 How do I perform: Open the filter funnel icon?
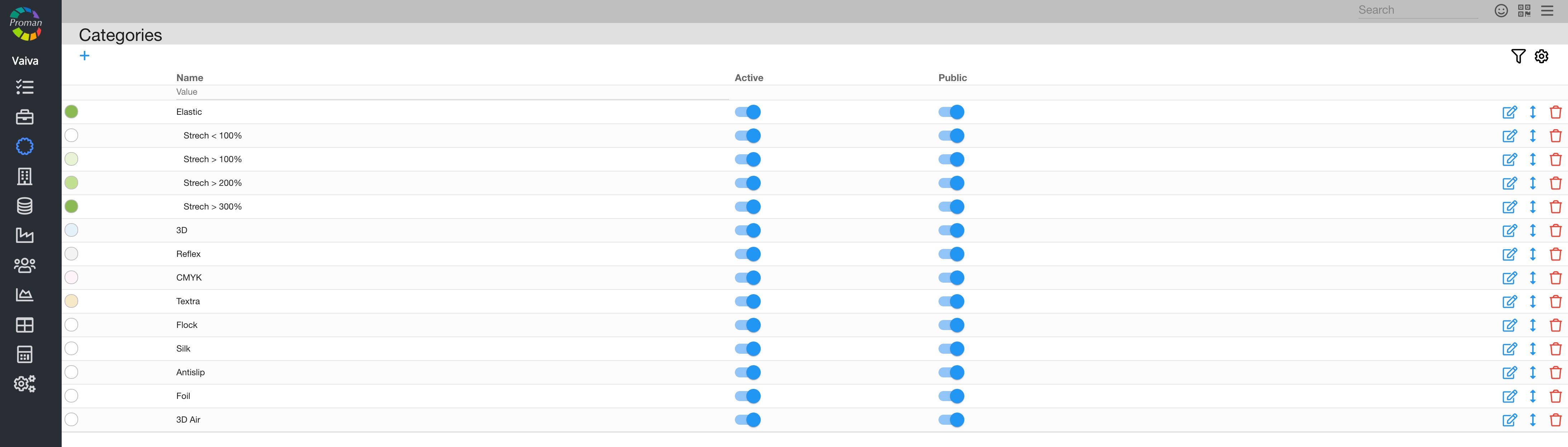coord(1518,56)
